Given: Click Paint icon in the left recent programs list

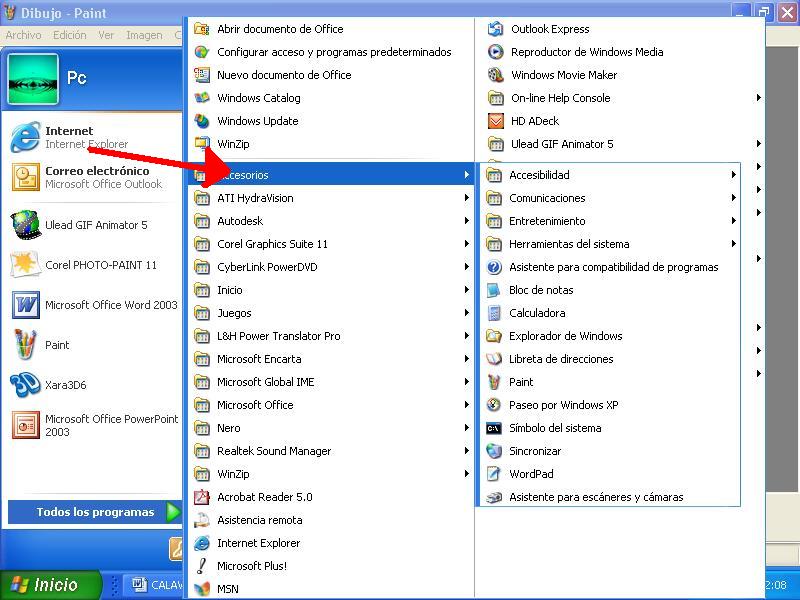Looking at the screenshot, I should pos(25,344).
